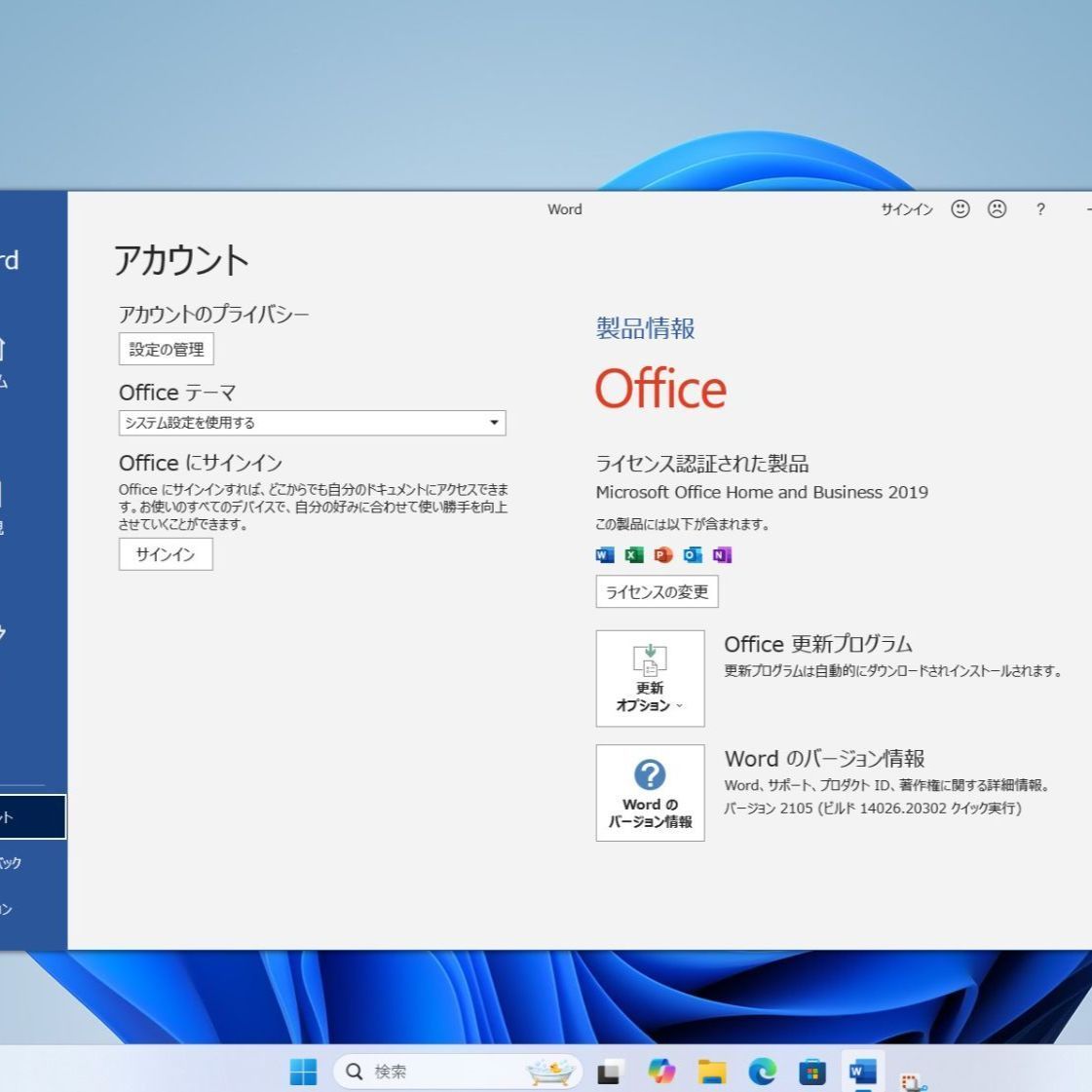Open Microsoft Edge from the taskbar

pyautogui.click(x=763, y=1072)
